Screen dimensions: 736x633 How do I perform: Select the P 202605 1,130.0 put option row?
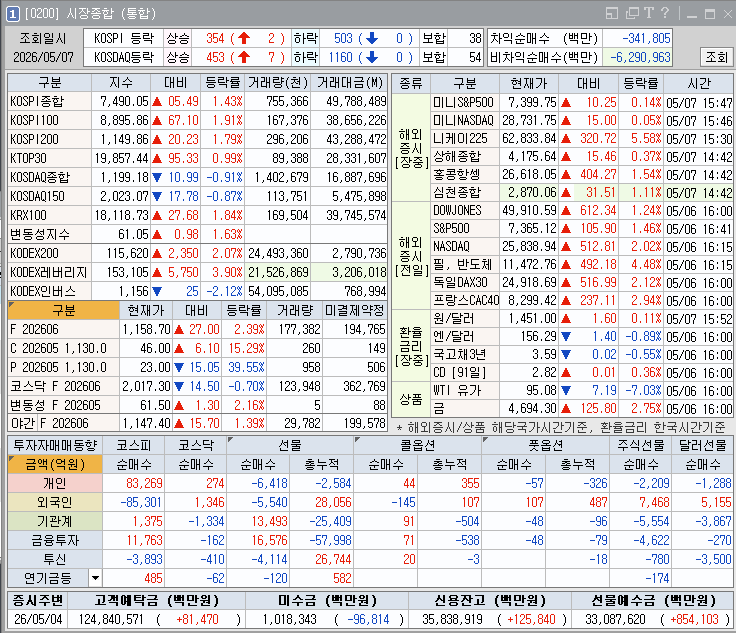pos(198,367)
